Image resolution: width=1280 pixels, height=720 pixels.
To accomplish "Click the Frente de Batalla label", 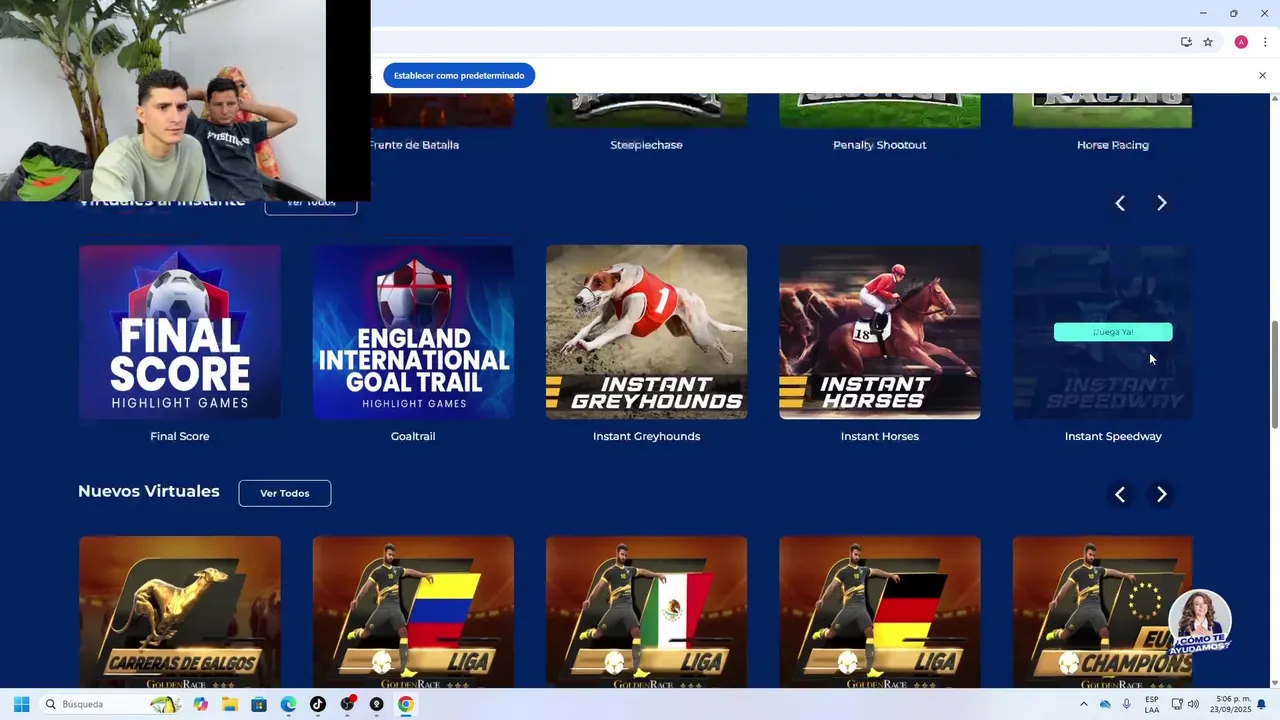I will coord(414,145).
